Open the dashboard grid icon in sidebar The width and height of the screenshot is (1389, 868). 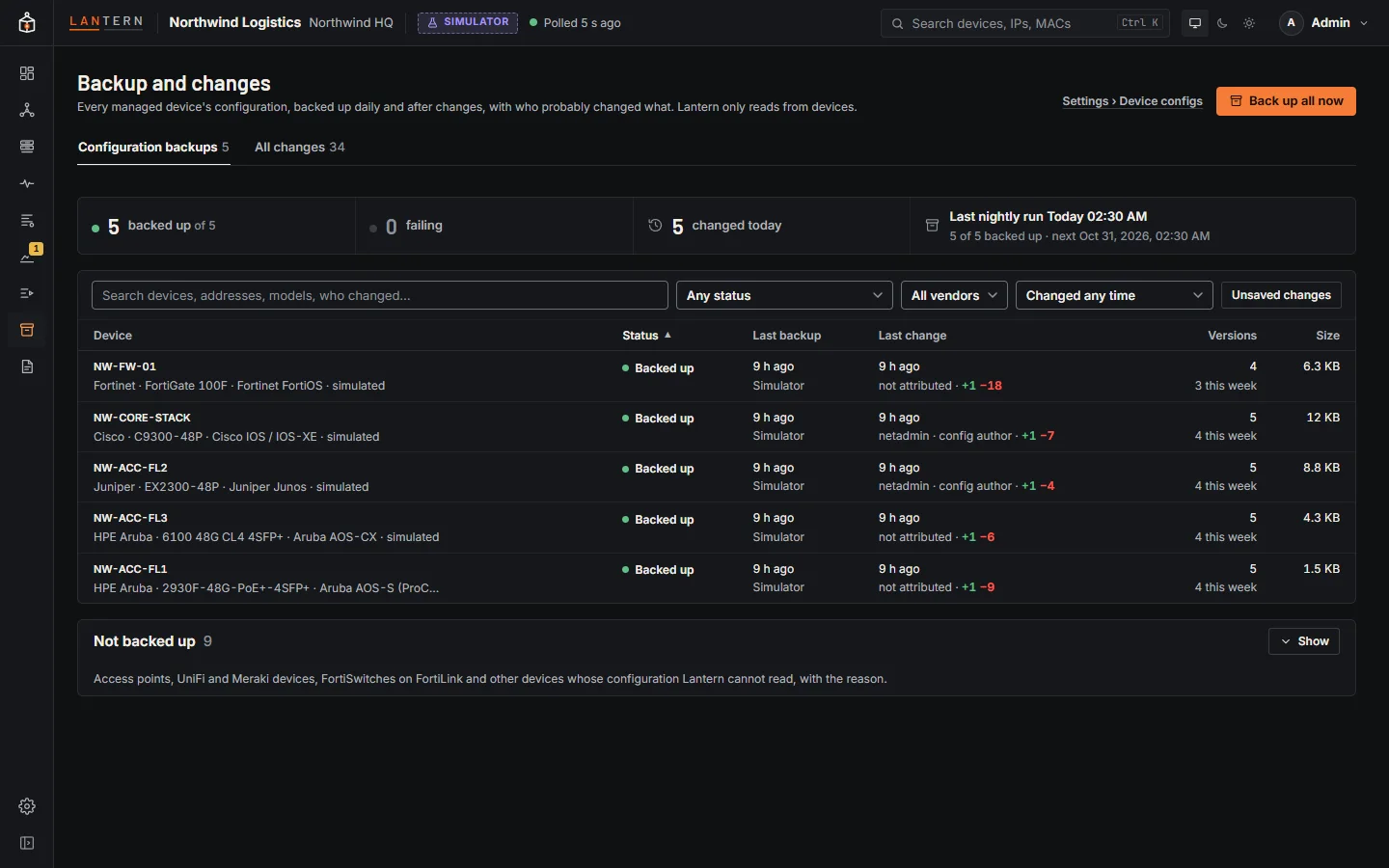(x=27, y=73)
